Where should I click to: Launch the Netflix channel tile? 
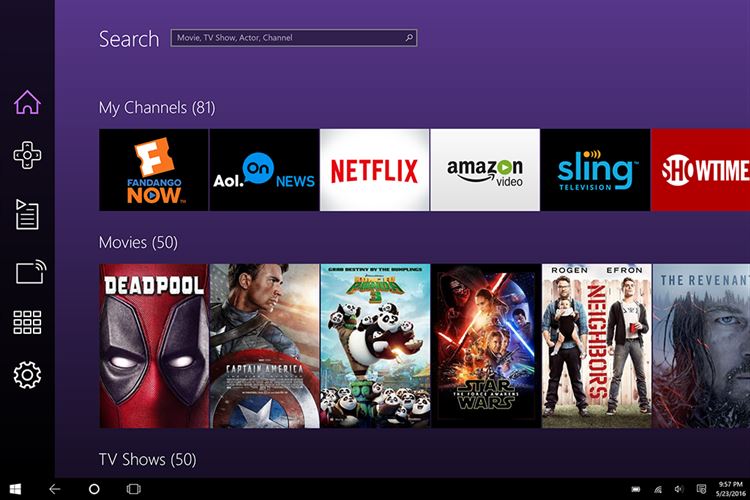pos(375,170)
